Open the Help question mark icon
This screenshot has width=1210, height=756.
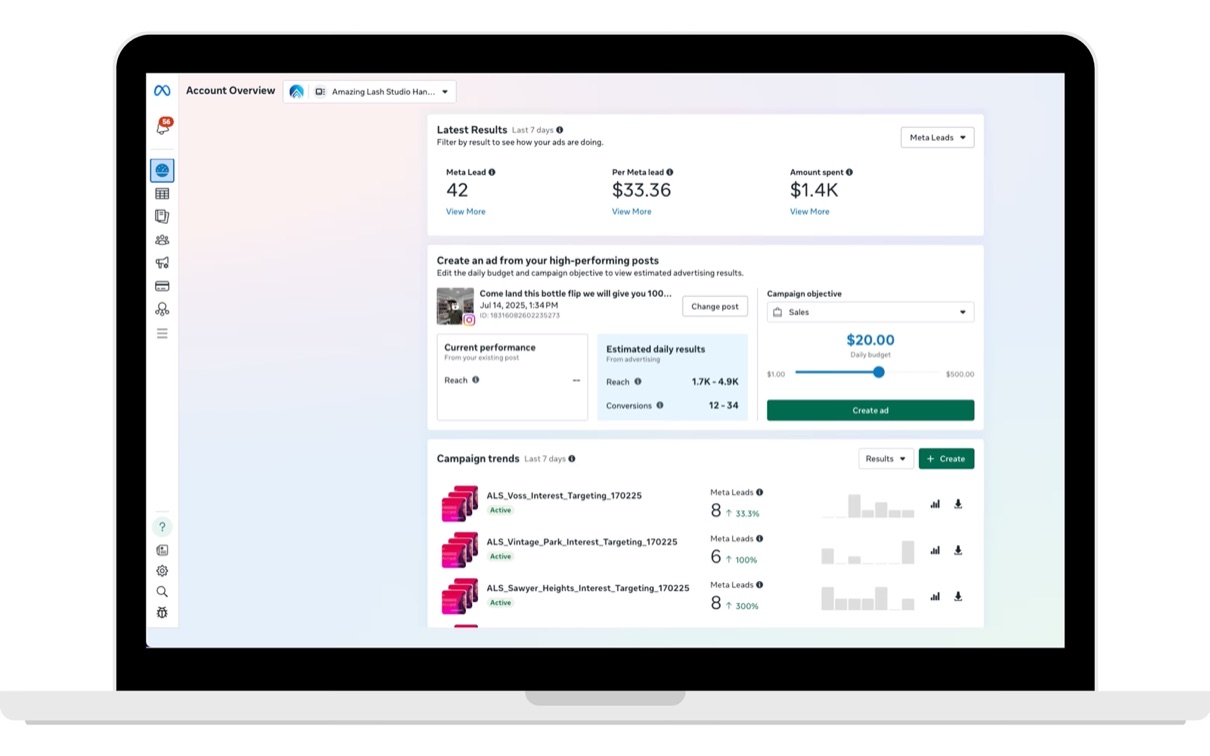(162, 527)
